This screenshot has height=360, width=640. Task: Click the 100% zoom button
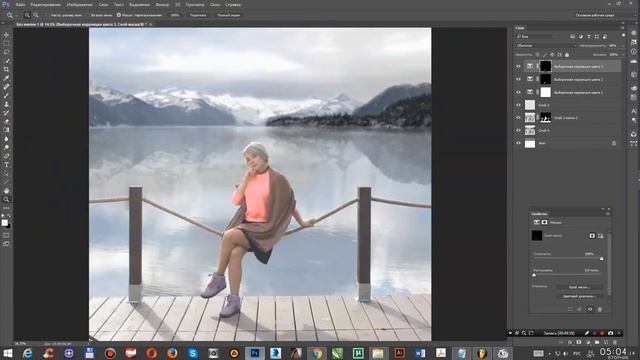pyautogui.click(x=175, y=15)
